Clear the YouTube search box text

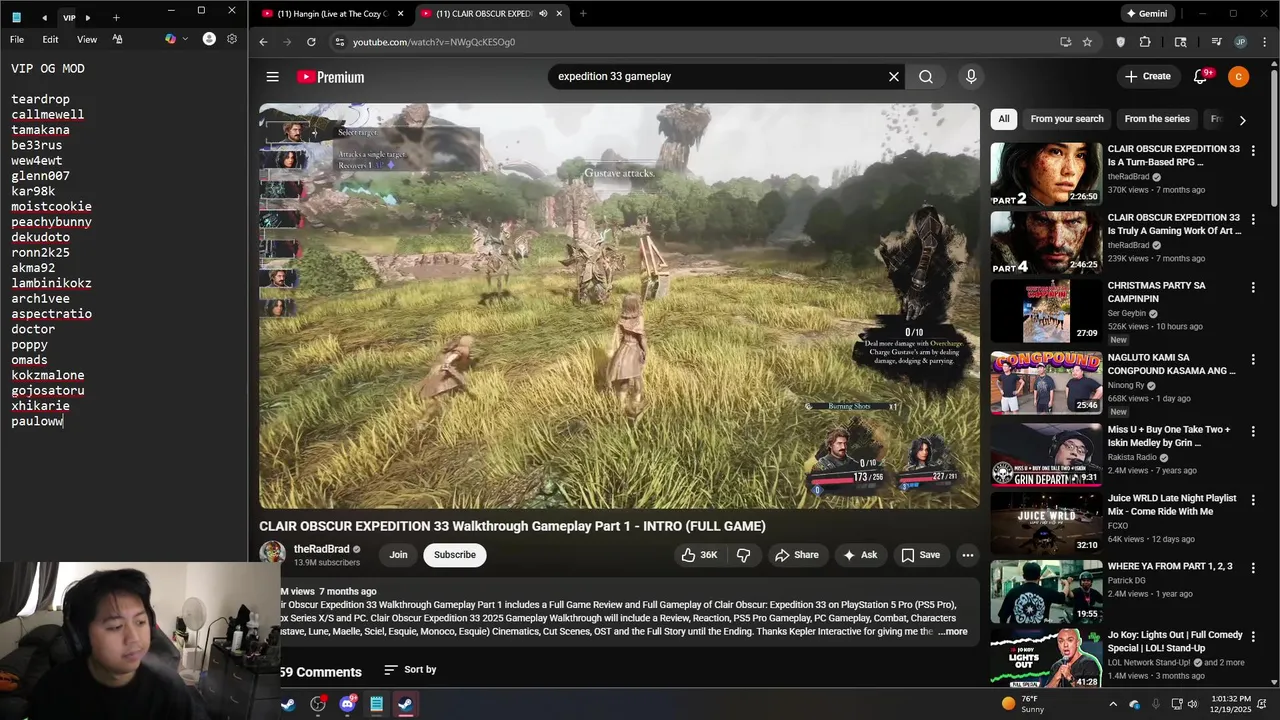coord(894,77)
